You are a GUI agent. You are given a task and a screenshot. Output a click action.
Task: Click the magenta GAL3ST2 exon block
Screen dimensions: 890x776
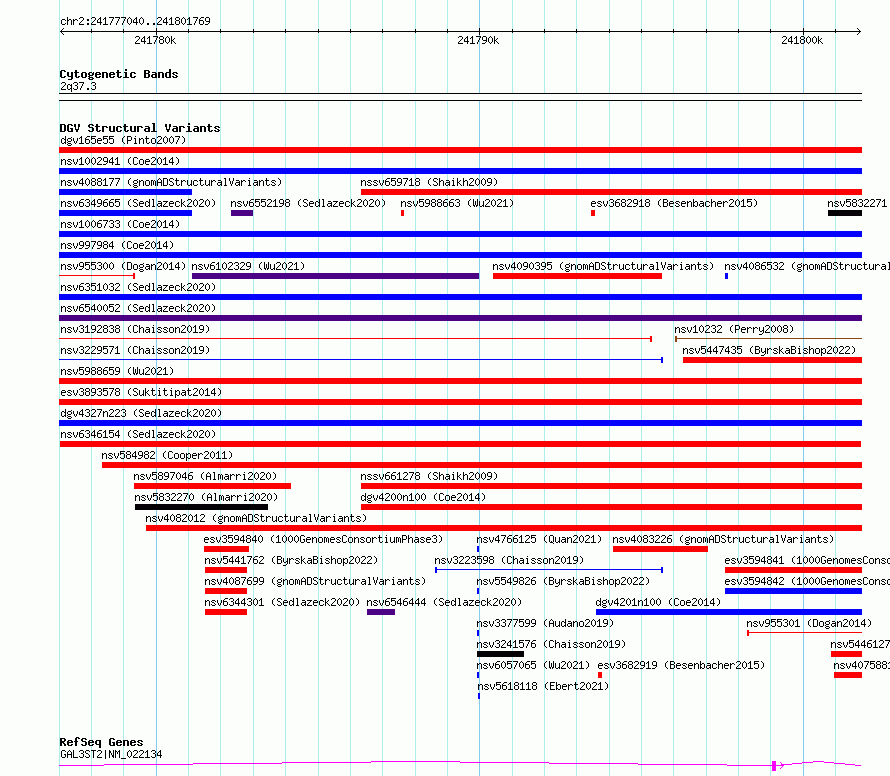tap(774, 766)
